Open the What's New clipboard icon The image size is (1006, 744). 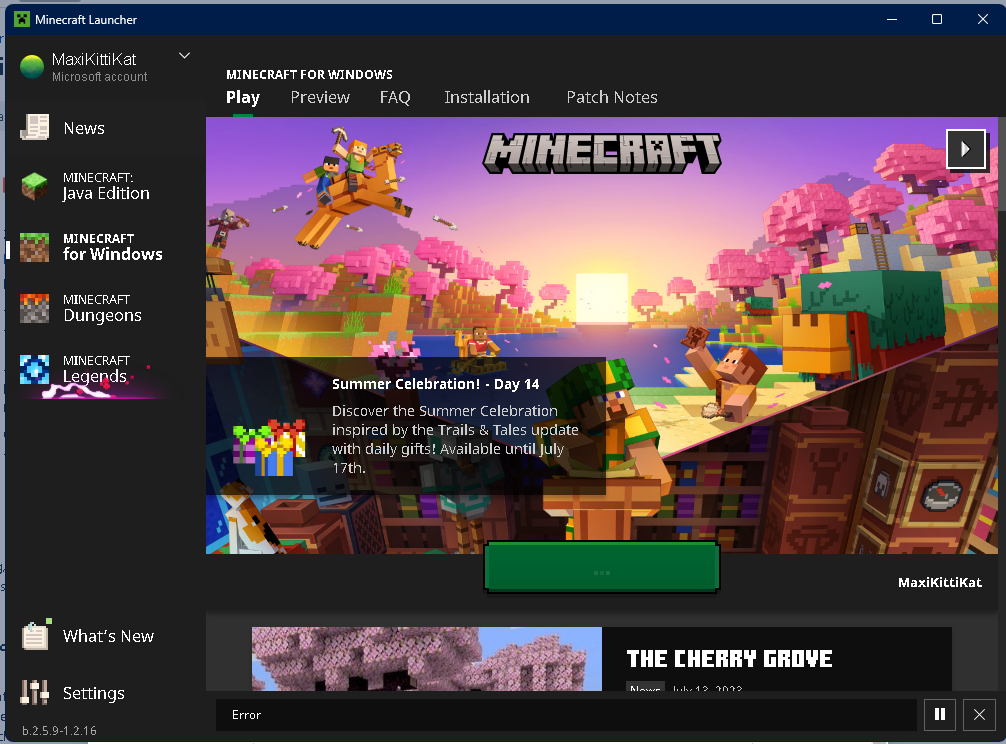[34, 636]
